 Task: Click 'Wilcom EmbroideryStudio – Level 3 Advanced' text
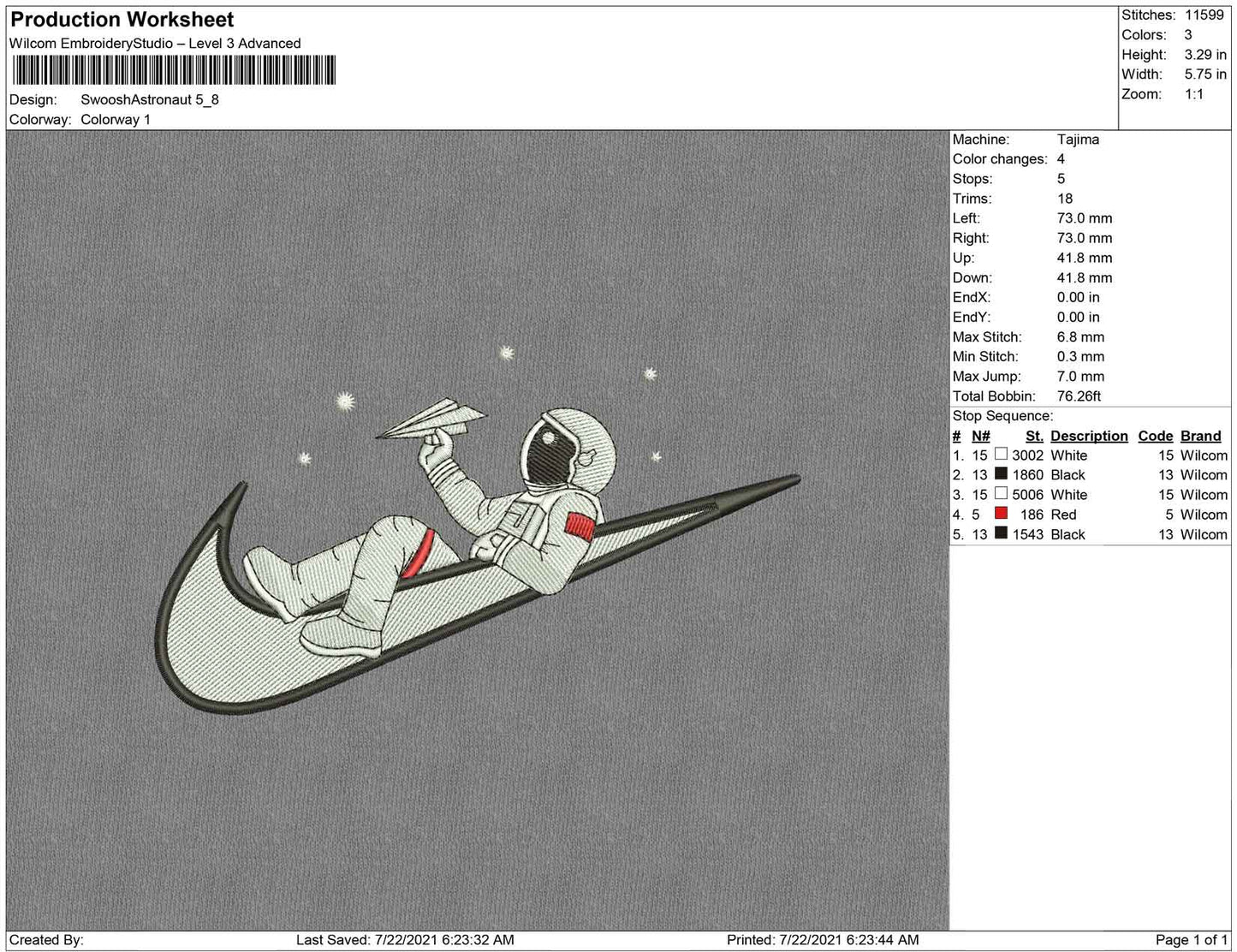(x=155, y=44)
